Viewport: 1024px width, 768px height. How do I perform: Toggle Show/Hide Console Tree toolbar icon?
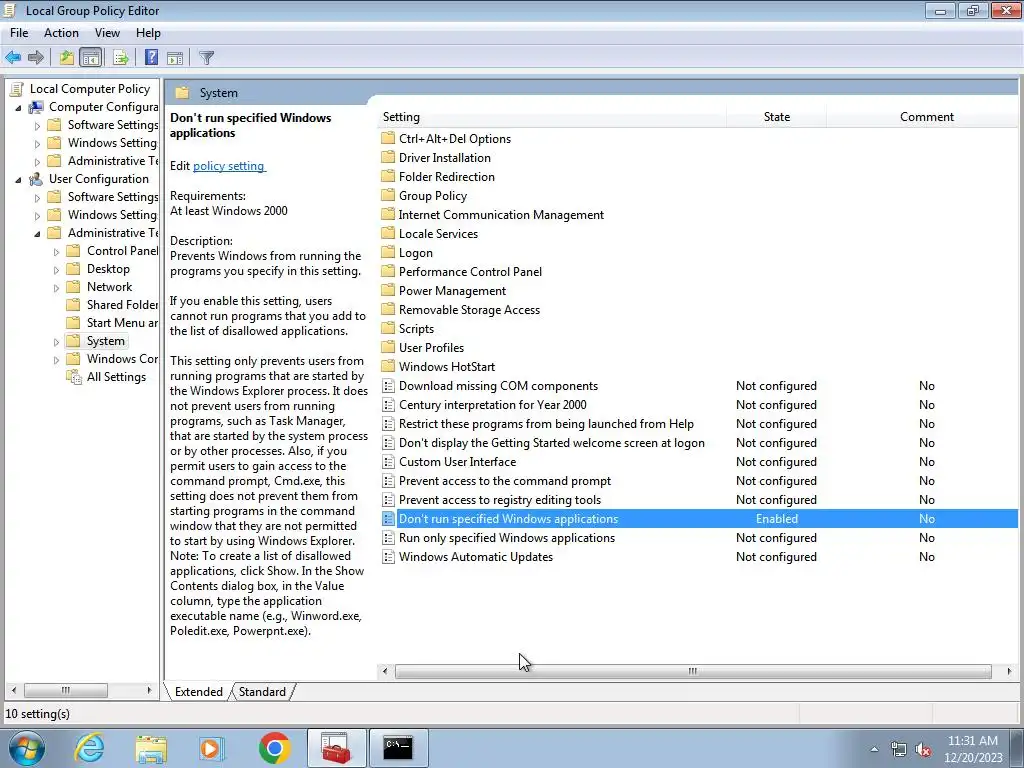pyautogui.click(x=91, y=57)
